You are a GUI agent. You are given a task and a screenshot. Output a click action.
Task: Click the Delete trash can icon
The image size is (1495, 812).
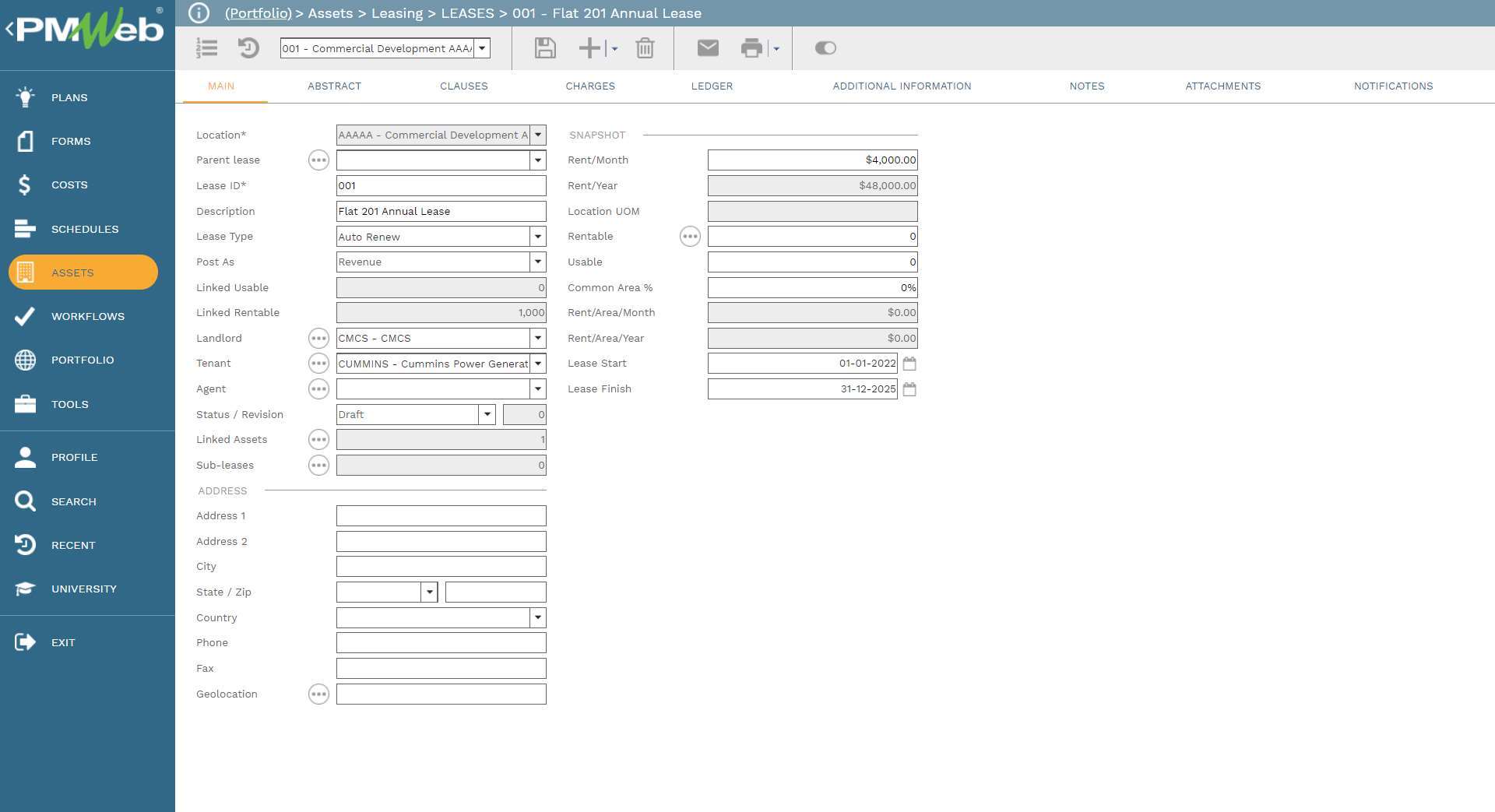tap(645, 48)
